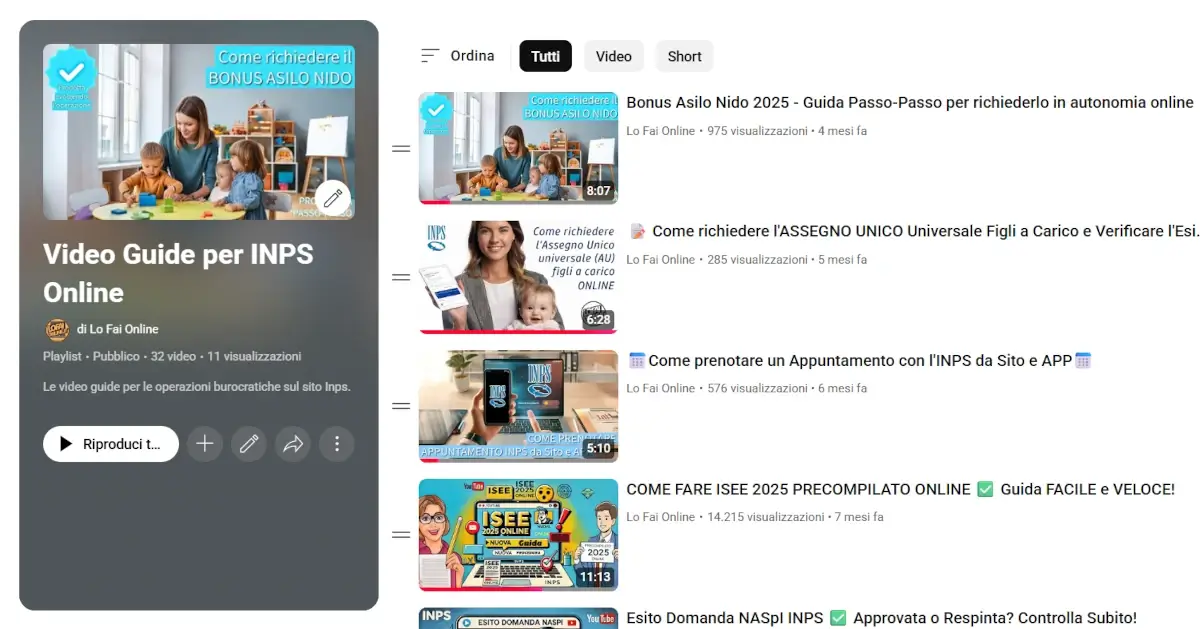Select the Video filter chip
The height and width of the screenshot is (629, 1200).
(x=614, y=56)
